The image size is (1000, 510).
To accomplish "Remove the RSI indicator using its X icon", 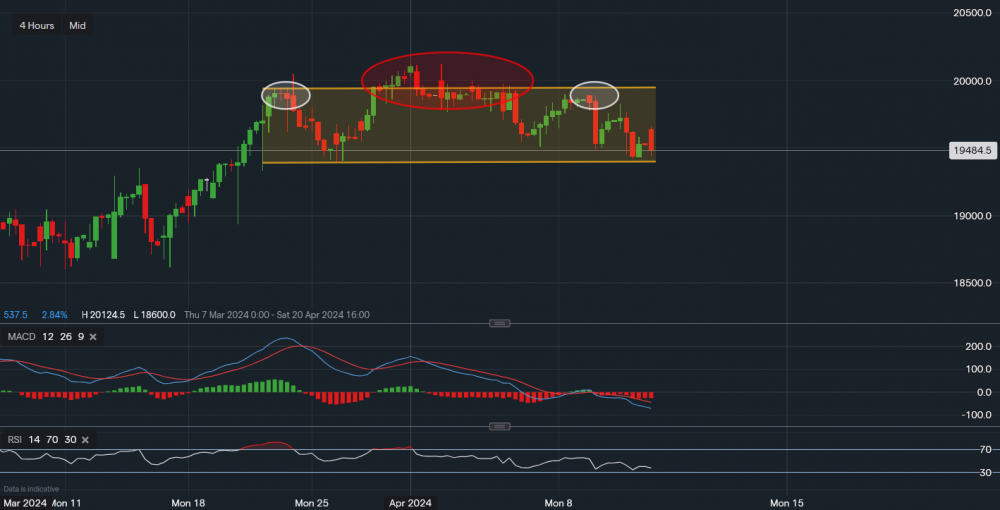I will click(x=85, y=440).
